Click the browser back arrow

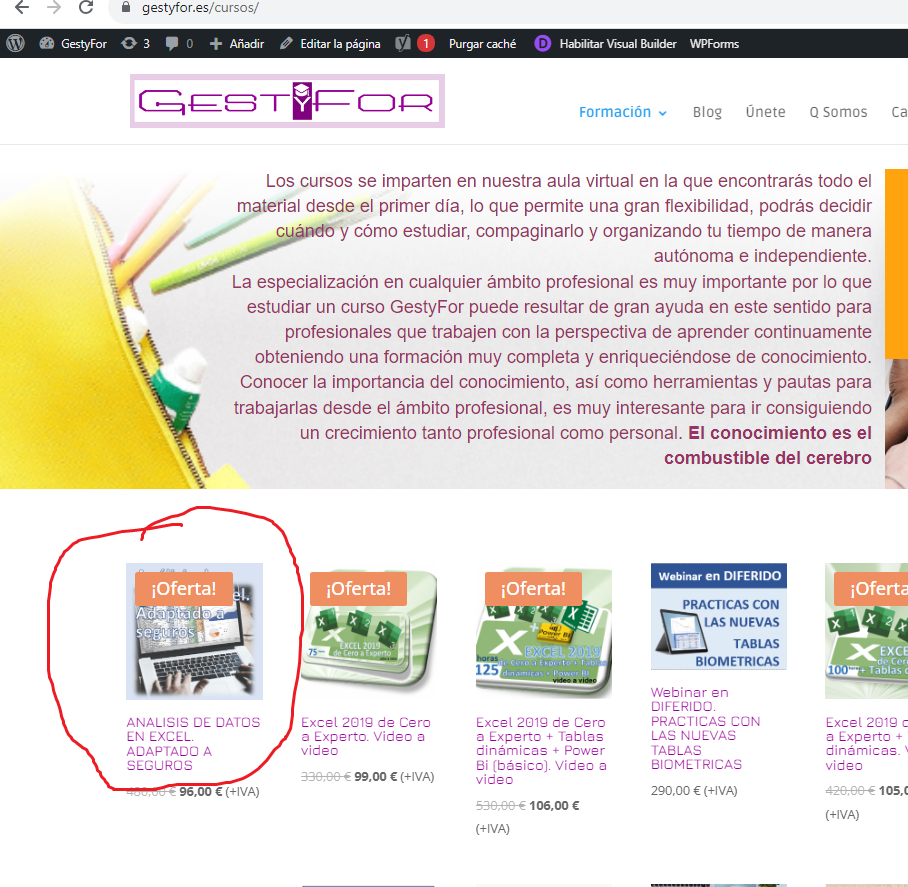21,8
